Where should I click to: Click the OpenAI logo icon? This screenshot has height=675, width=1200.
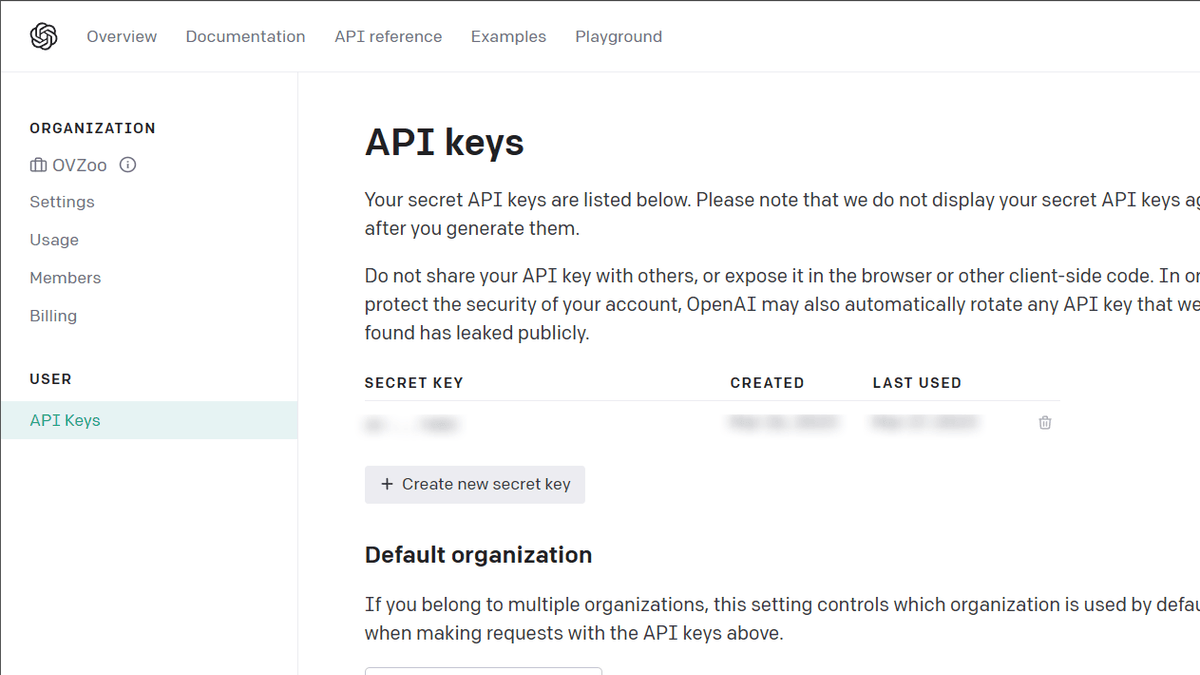42,35
